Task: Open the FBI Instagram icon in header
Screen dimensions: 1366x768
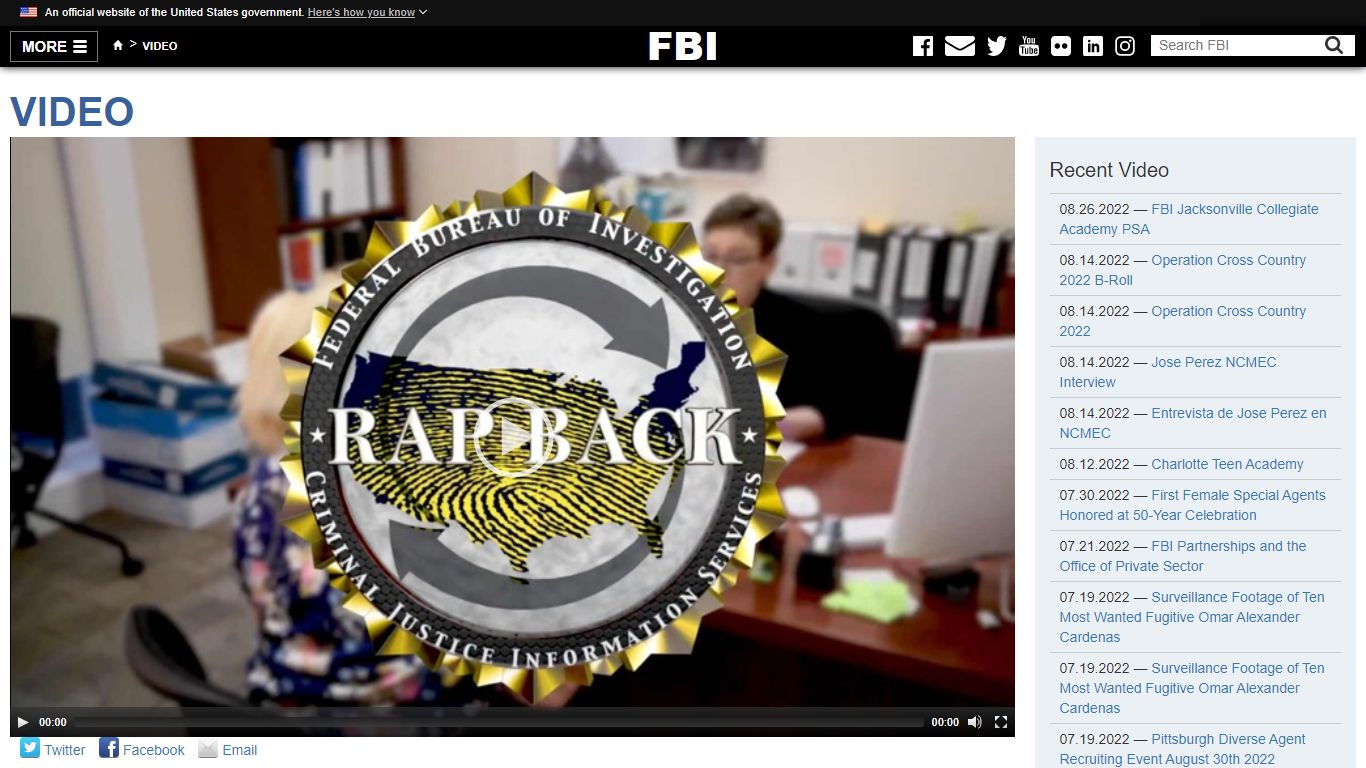Action: coord(1125,46)
